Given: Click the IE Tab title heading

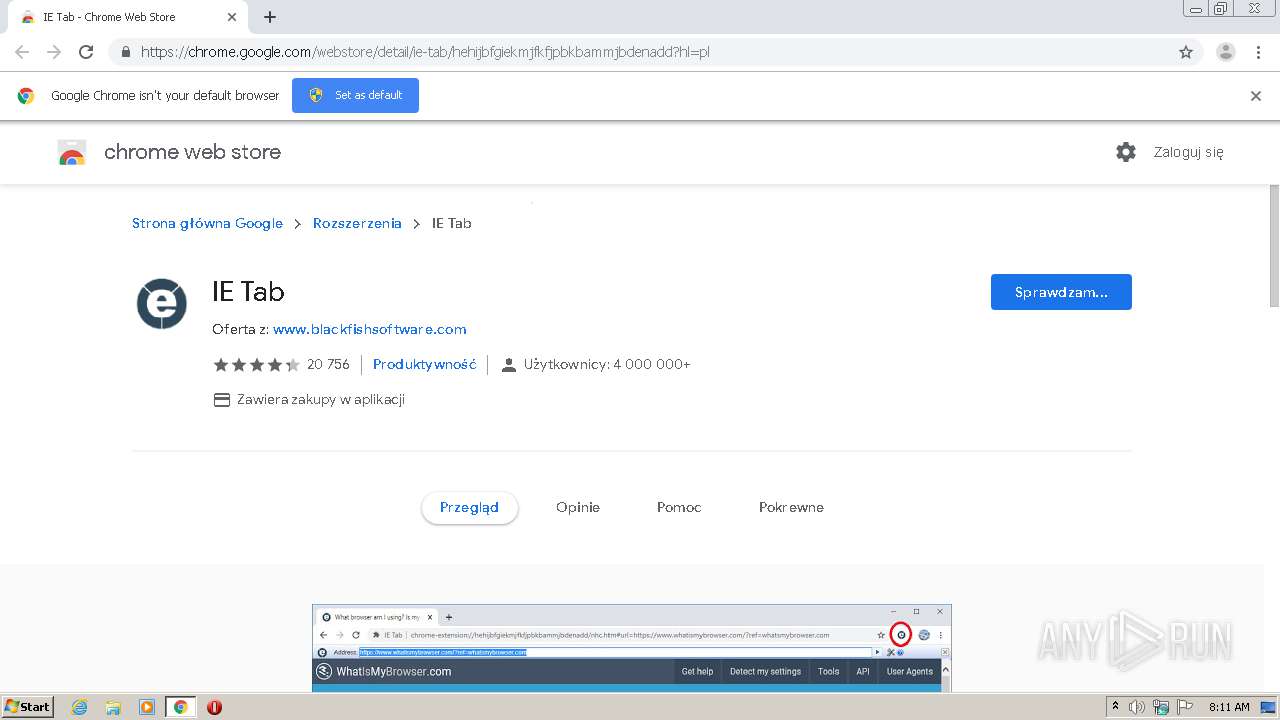Looking at the screenshot, I should pyautogui.click(x=248, y=291).
